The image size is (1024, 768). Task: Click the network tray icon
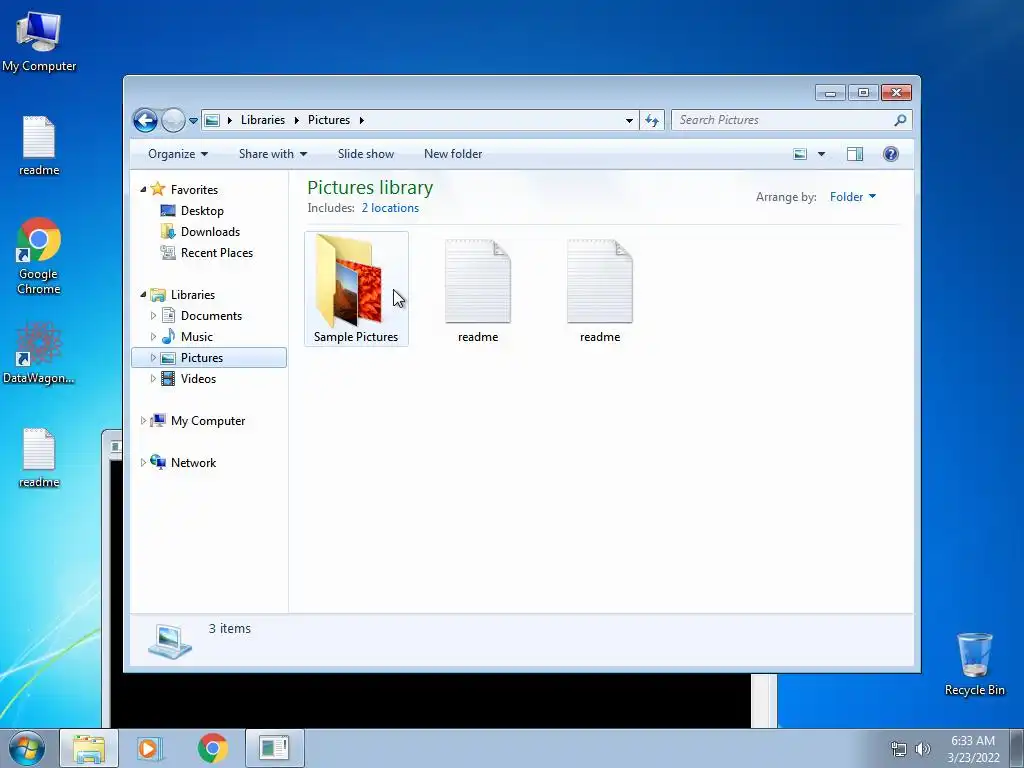coord(899,749)
